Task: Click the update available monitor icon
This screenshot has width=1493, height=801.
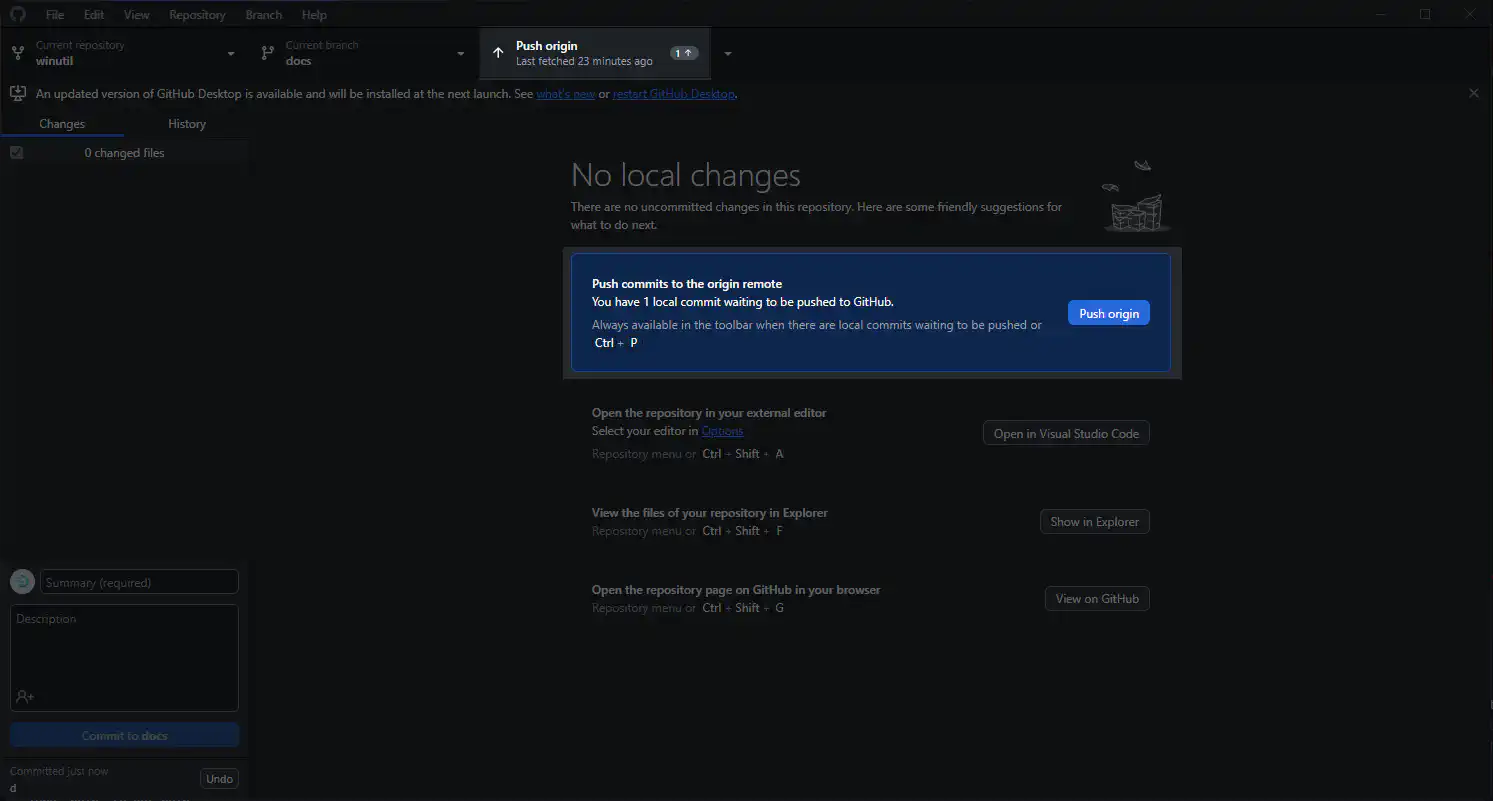Action: (x=17, y=93)
